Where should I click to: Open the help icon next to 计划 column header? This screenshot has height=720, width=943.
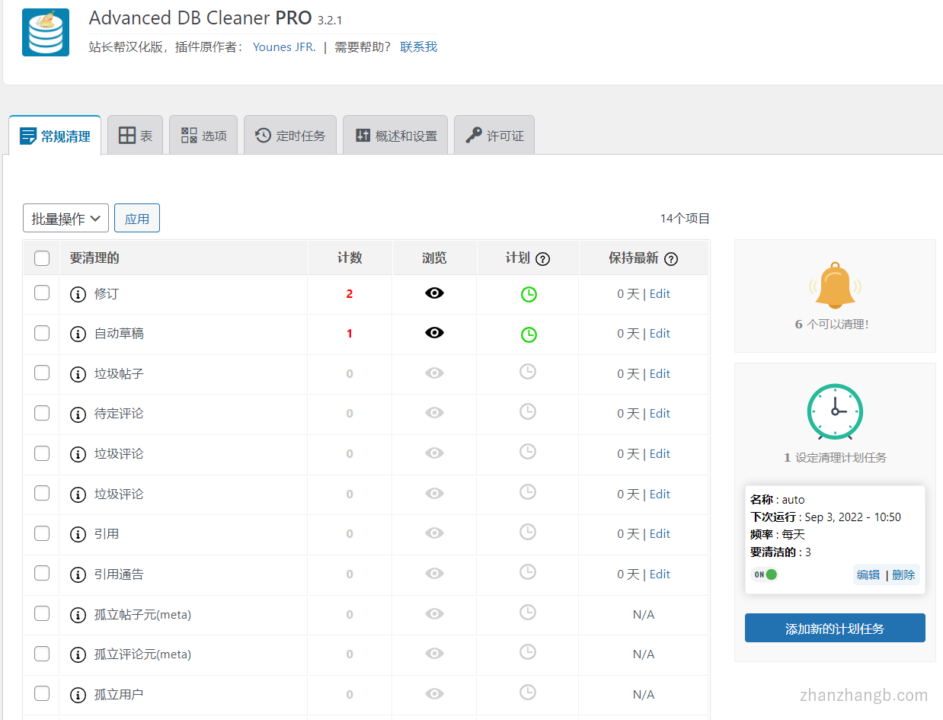click(x=541, y=257)
